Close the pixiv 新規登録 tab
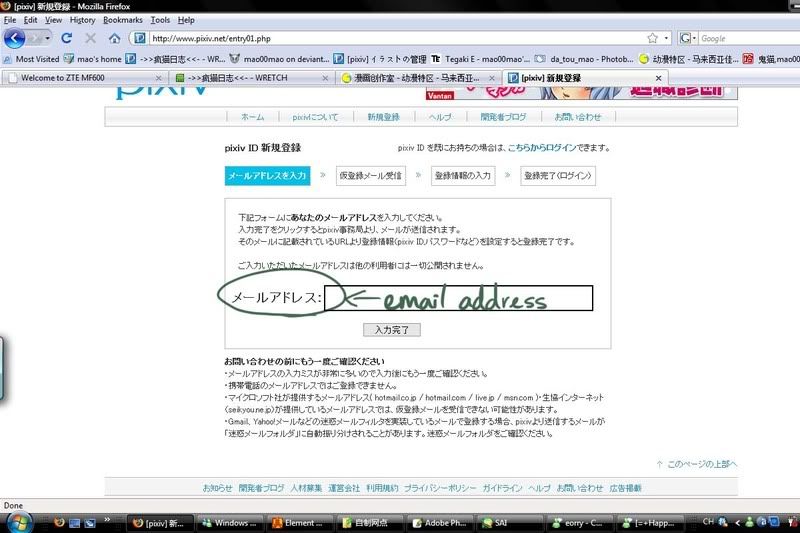The height and width of the screenshot is (533, 800). [x=658, y=78]
